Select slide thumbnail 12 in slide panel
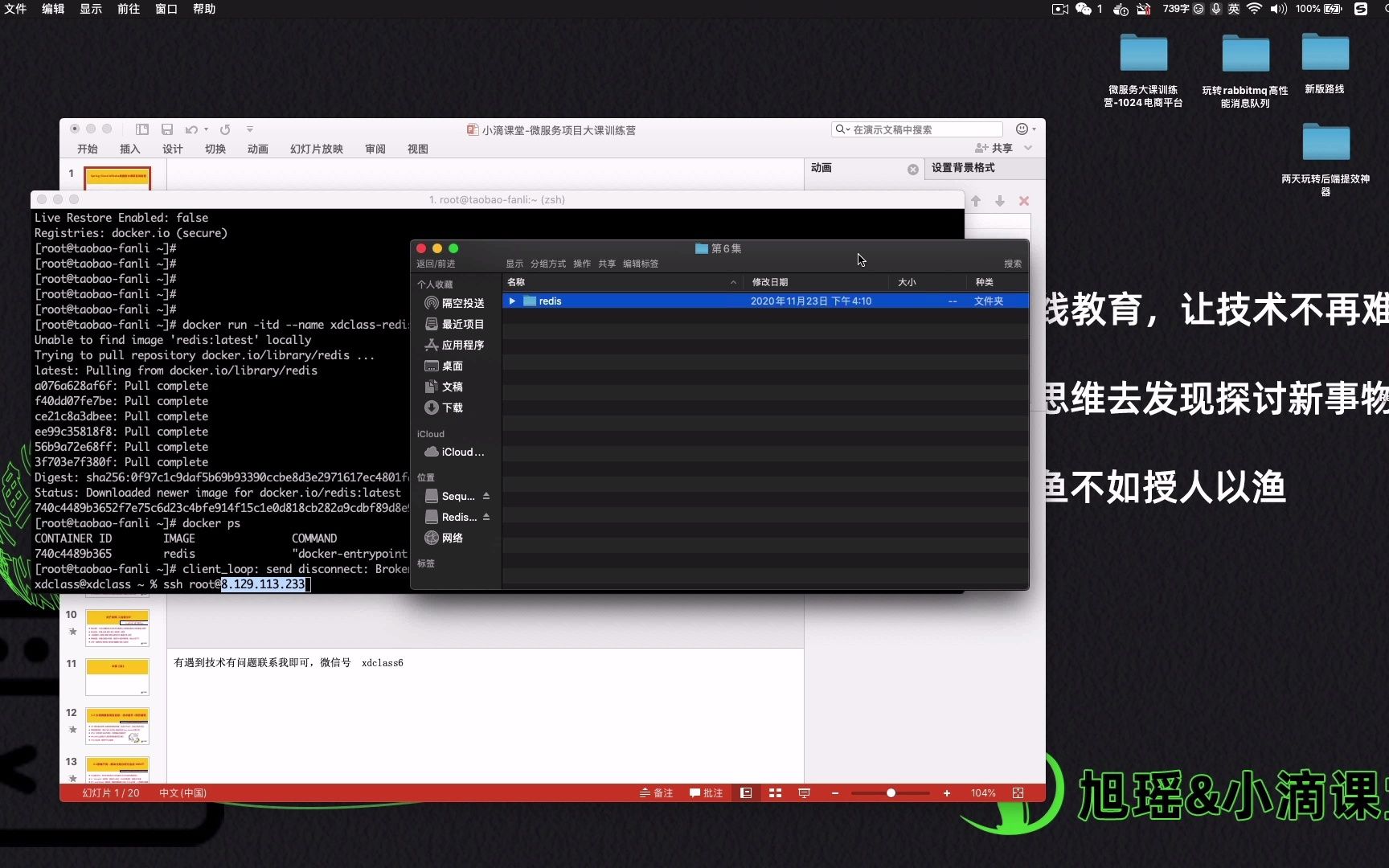 coord(117,725)
